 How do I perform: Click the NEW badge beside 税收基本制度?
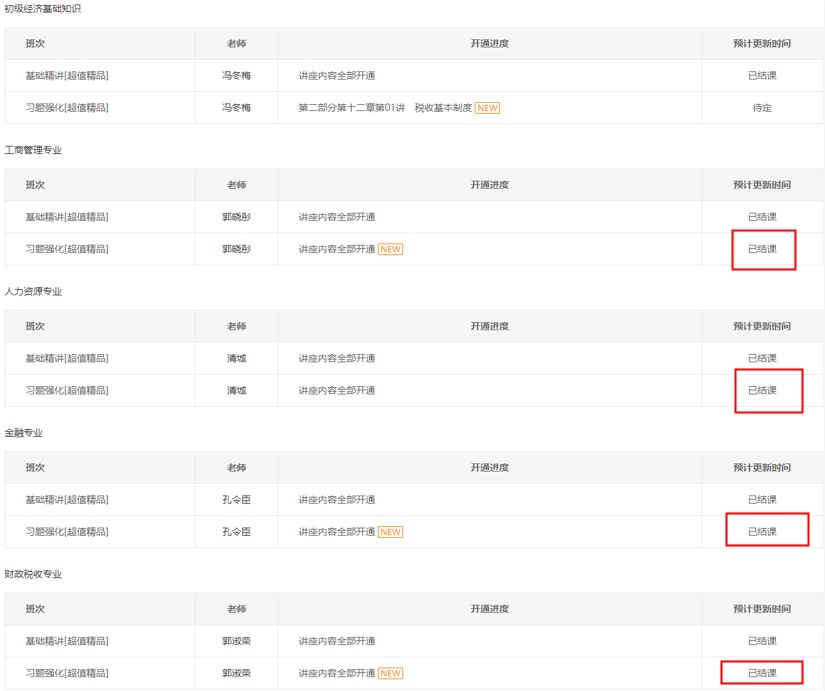point(487,108)
